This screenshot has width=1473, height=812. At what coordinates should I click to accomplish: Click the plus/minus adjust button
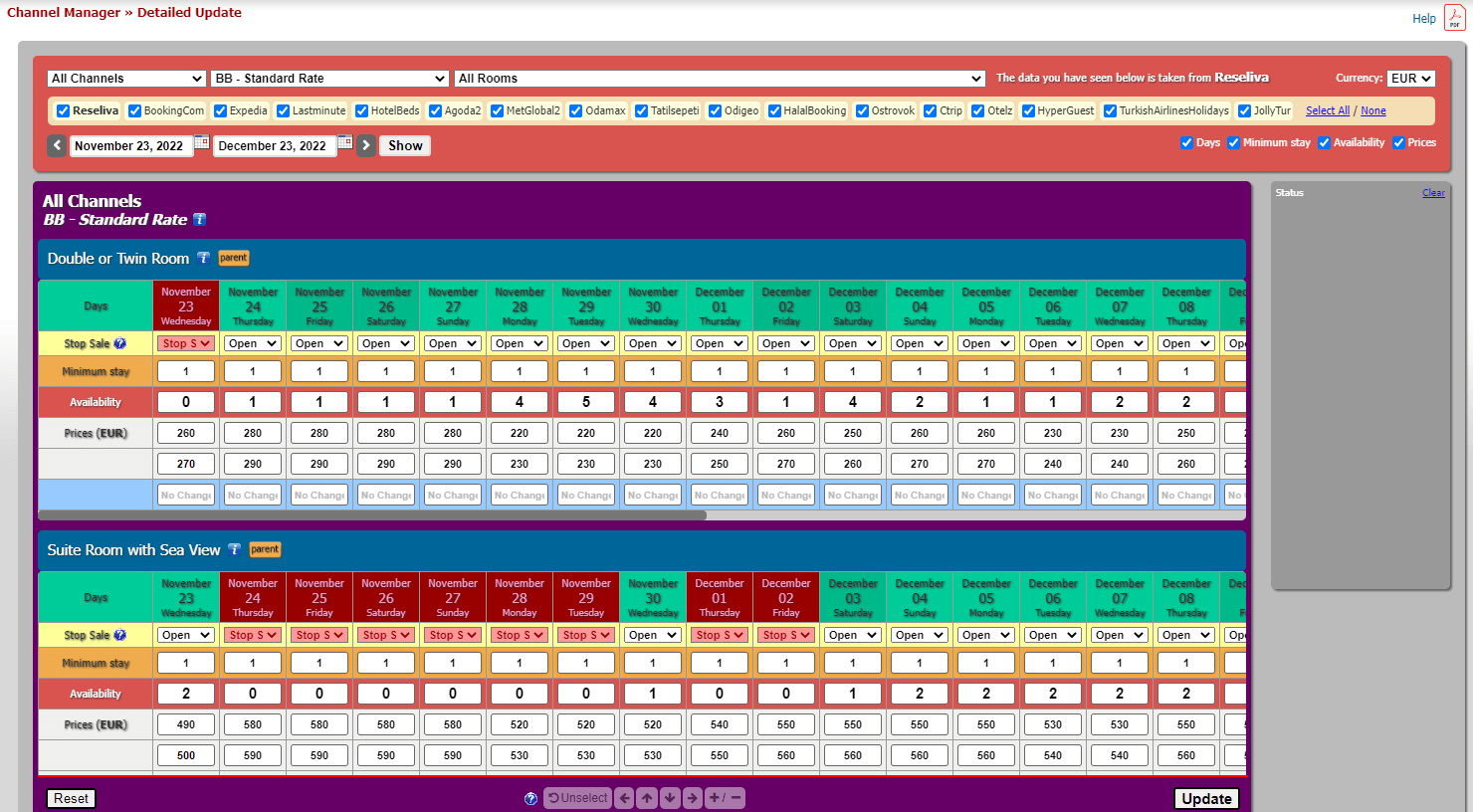725,798
